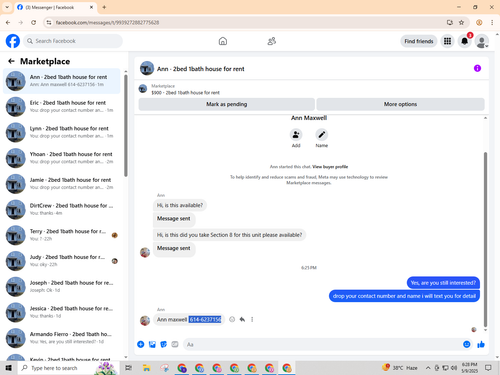Open Chrome menu three dots
This screenshot has height=375, width=500.
pos(492,22)
